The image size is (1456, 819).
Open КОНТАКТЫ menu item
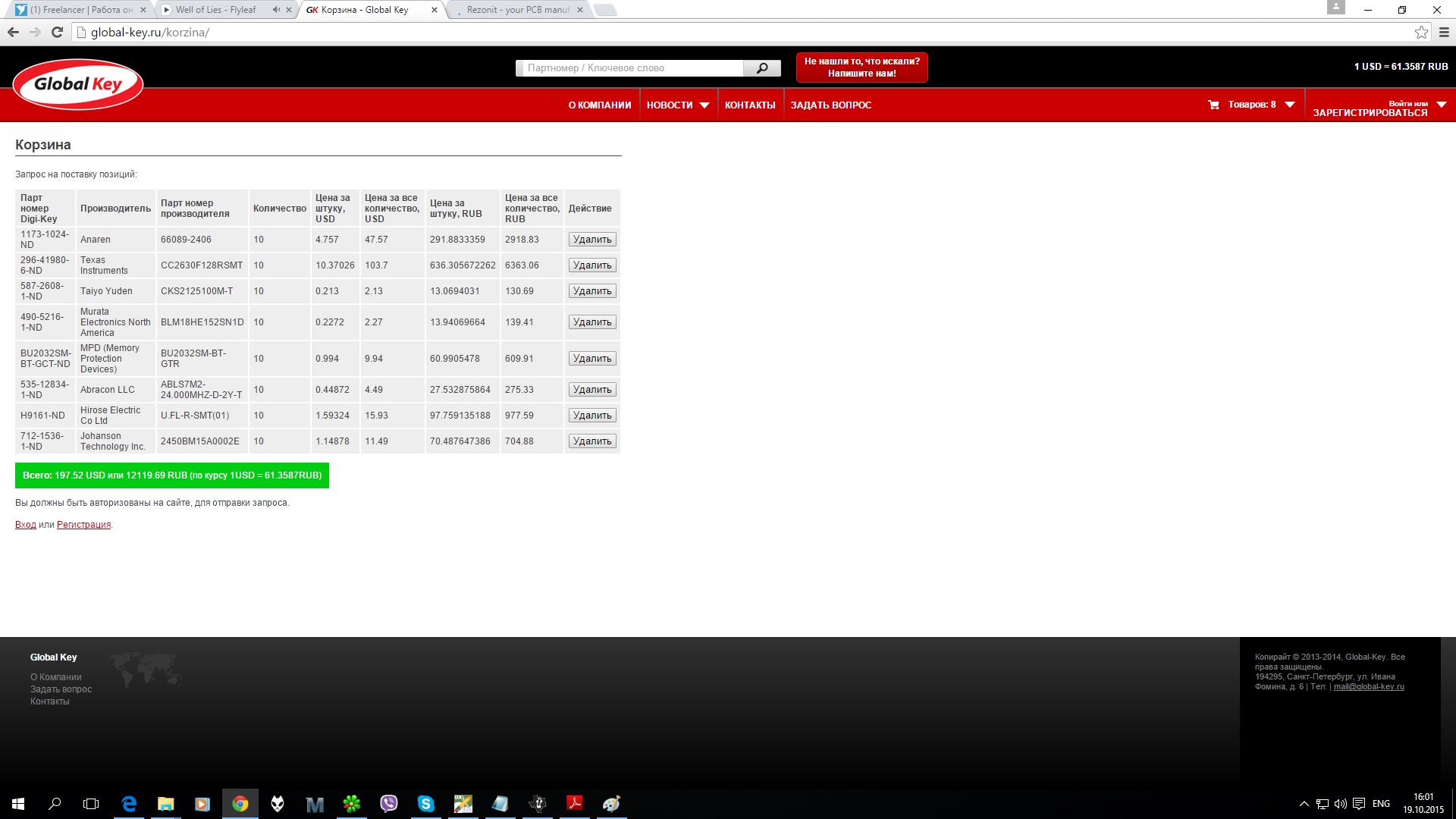(750, 105)
